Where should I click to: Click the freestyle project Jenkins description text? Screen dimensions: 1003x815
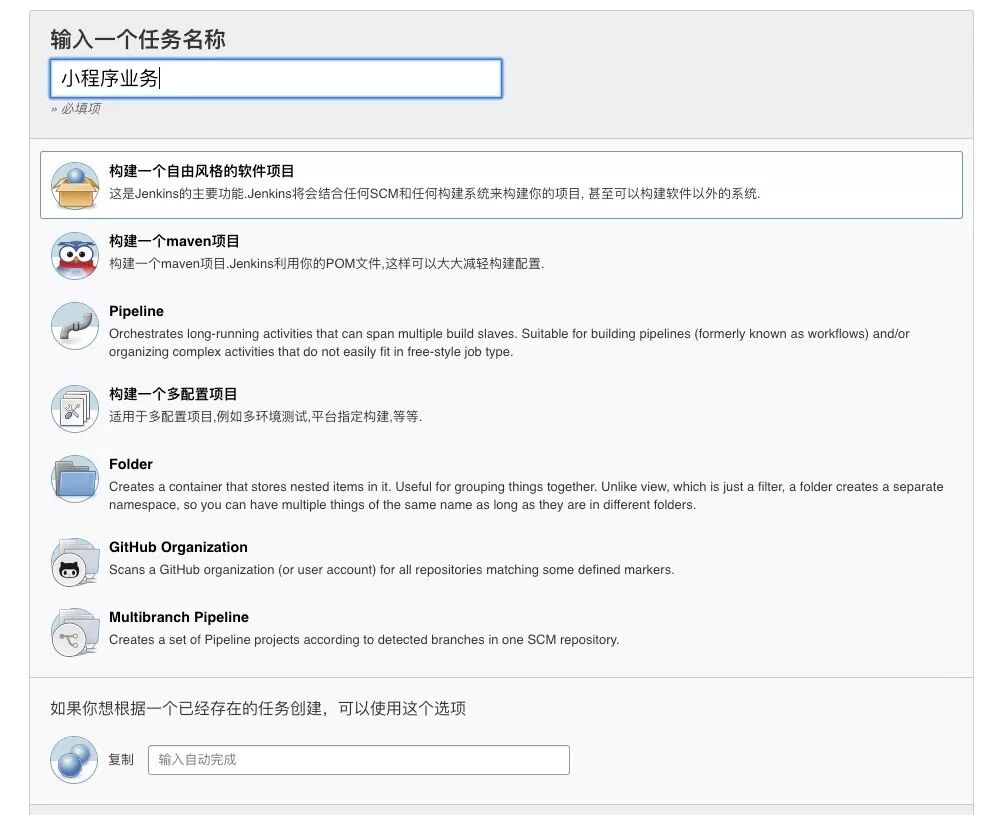point(434,194)
